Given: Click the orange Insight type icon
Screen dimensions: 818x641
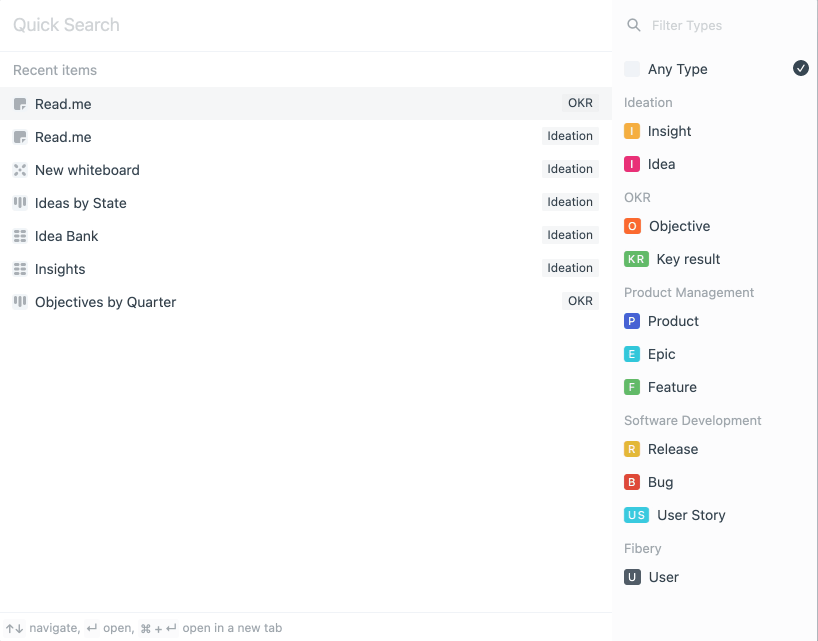Looking at the screenshot, I should click(x=632, y=131).
